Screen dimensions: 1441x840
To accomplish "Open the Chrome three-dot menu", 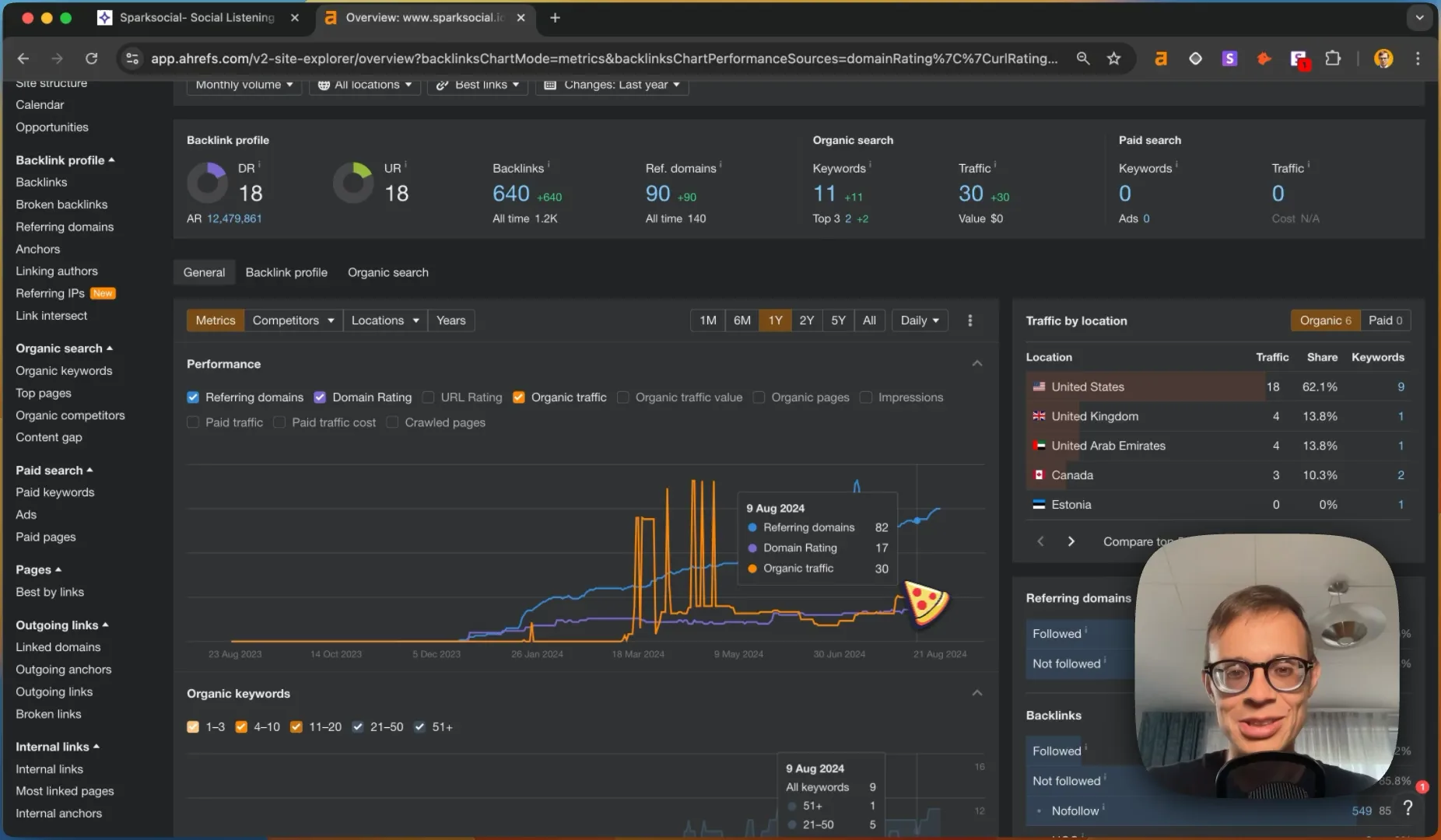I will click(x=1418, y=58).
